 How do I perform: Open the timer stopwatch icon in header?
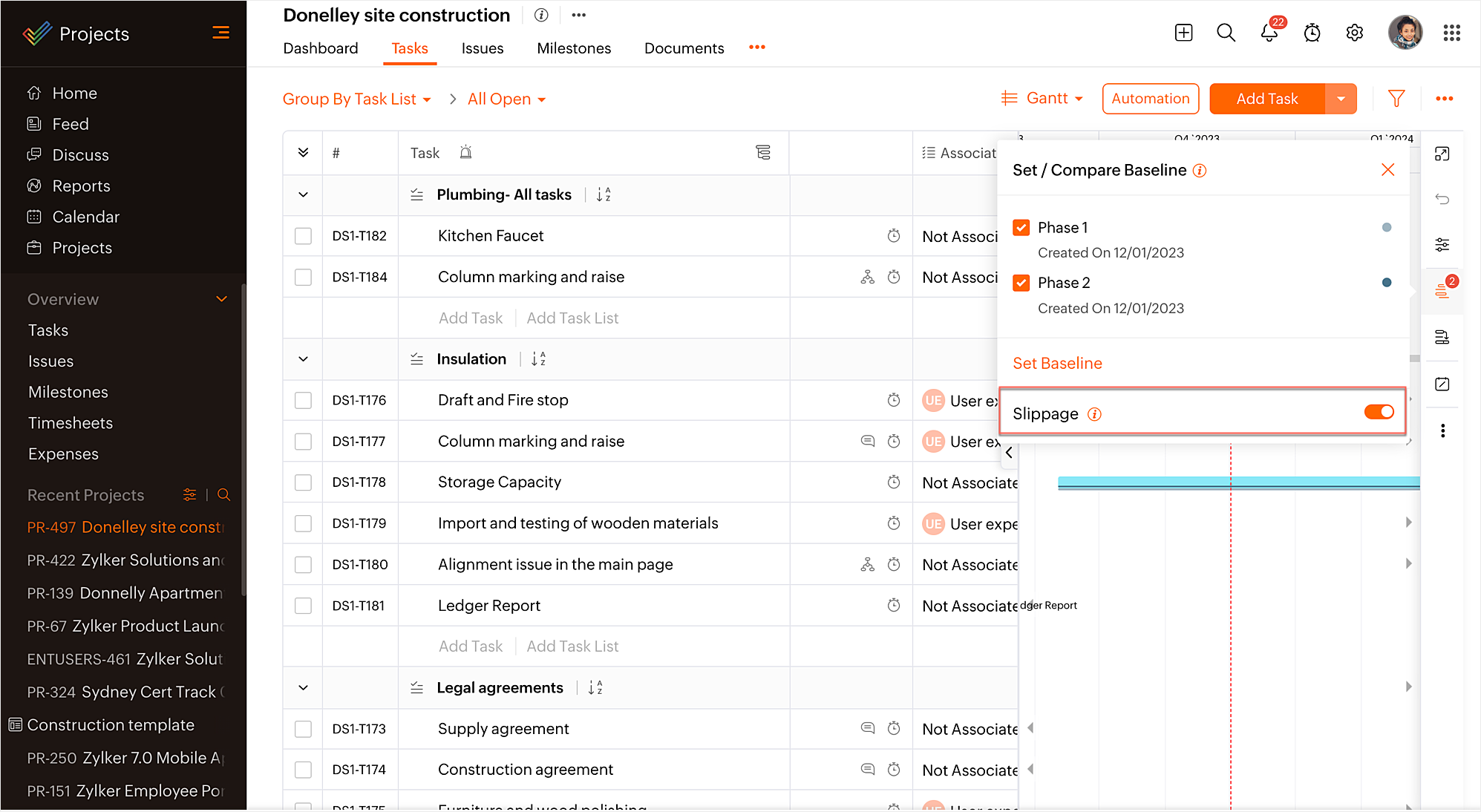[x=1312, y=33]
